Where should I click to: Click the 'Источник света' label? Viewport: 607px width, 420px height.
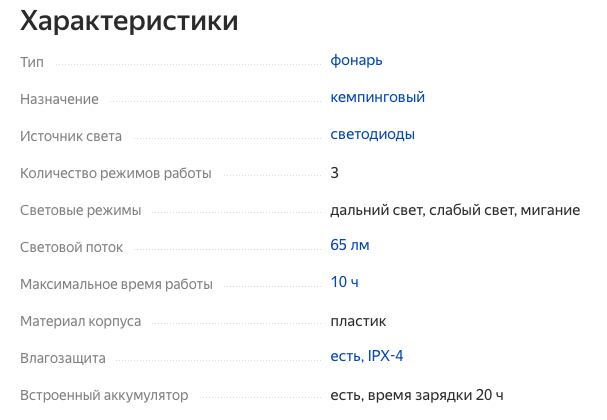pyautogui.click(x=71, y=136)
